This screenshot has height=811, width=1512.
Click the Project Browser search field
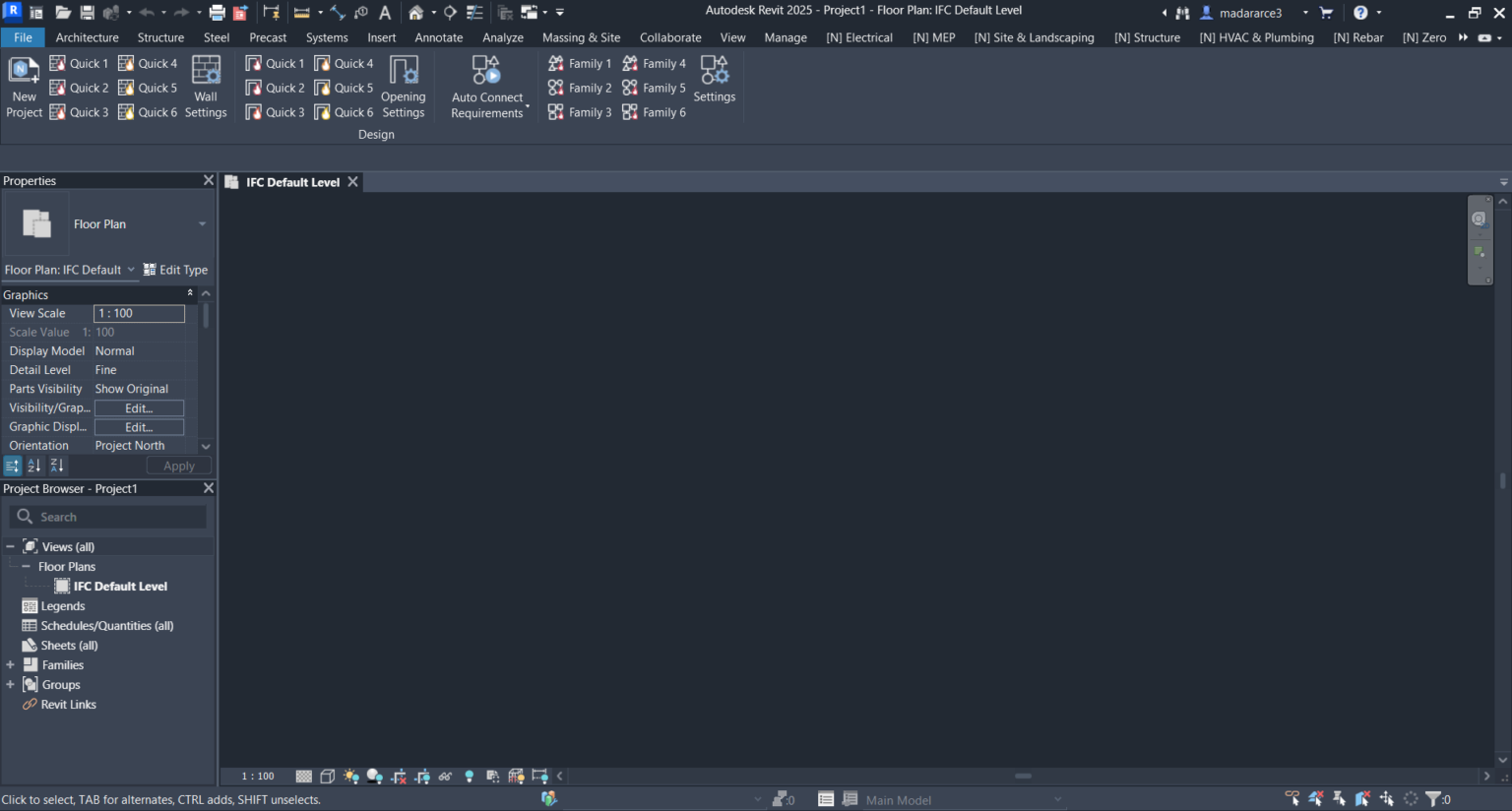pos(108,517)
